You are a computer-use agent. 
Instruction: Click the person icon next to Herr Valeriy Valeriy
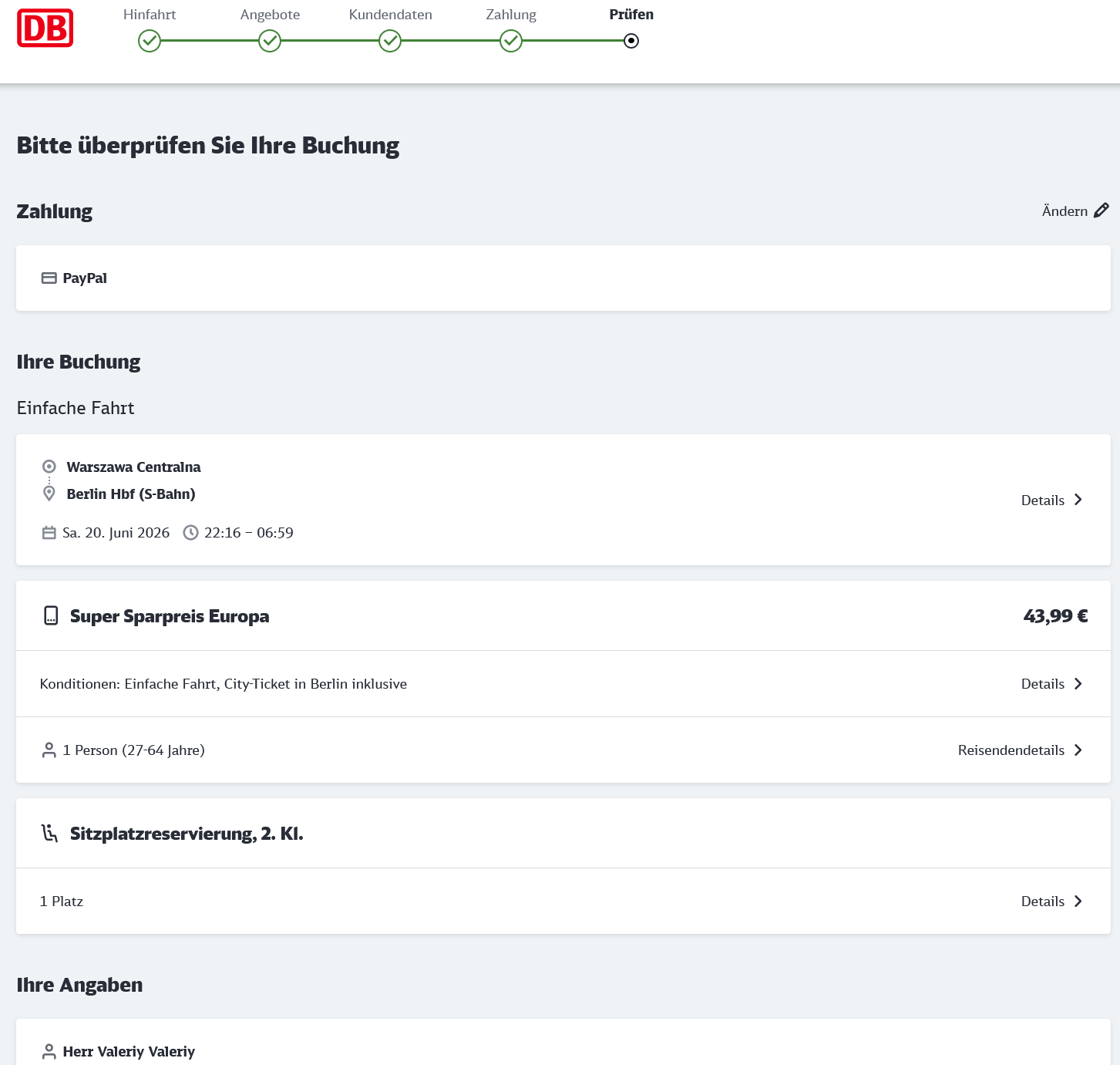pyautogui.click(x=49, y=1051)
